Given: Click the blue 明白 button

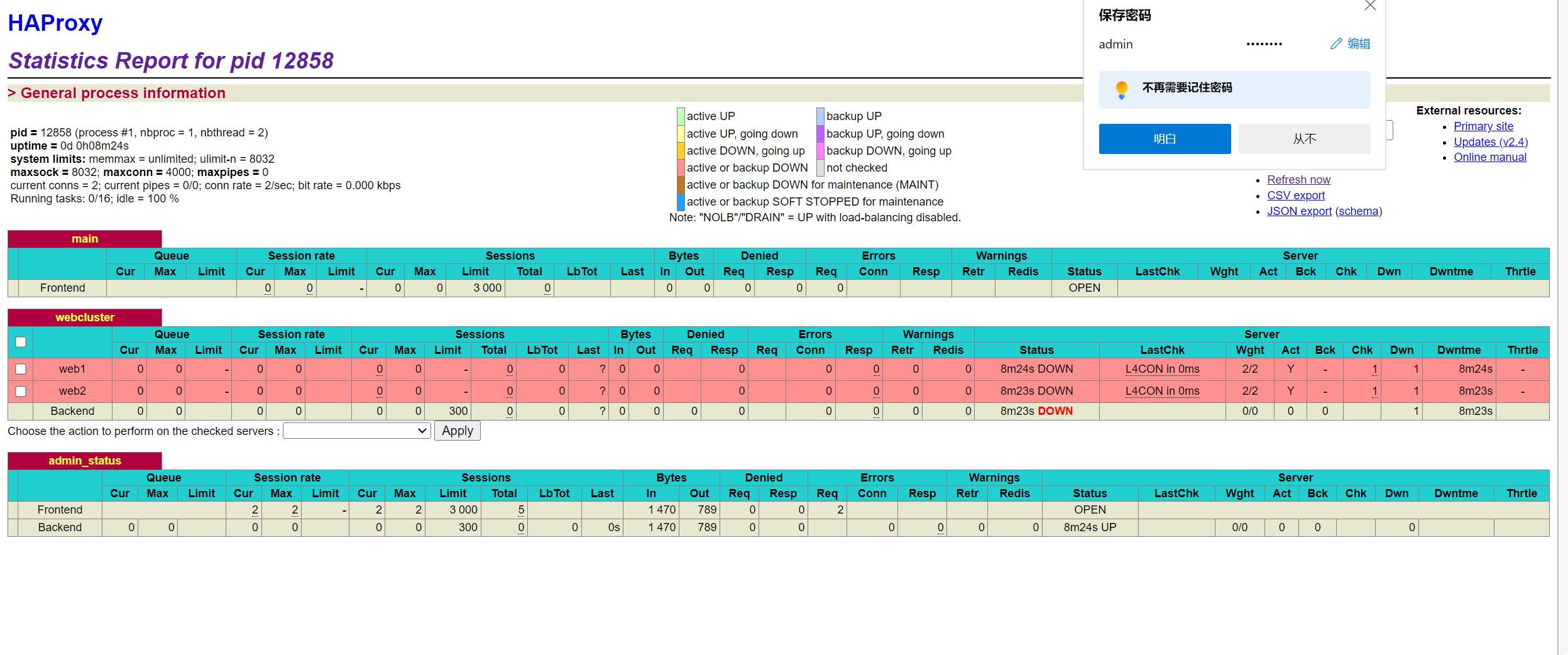Looking at the screenshot, I should [1165, 139].
